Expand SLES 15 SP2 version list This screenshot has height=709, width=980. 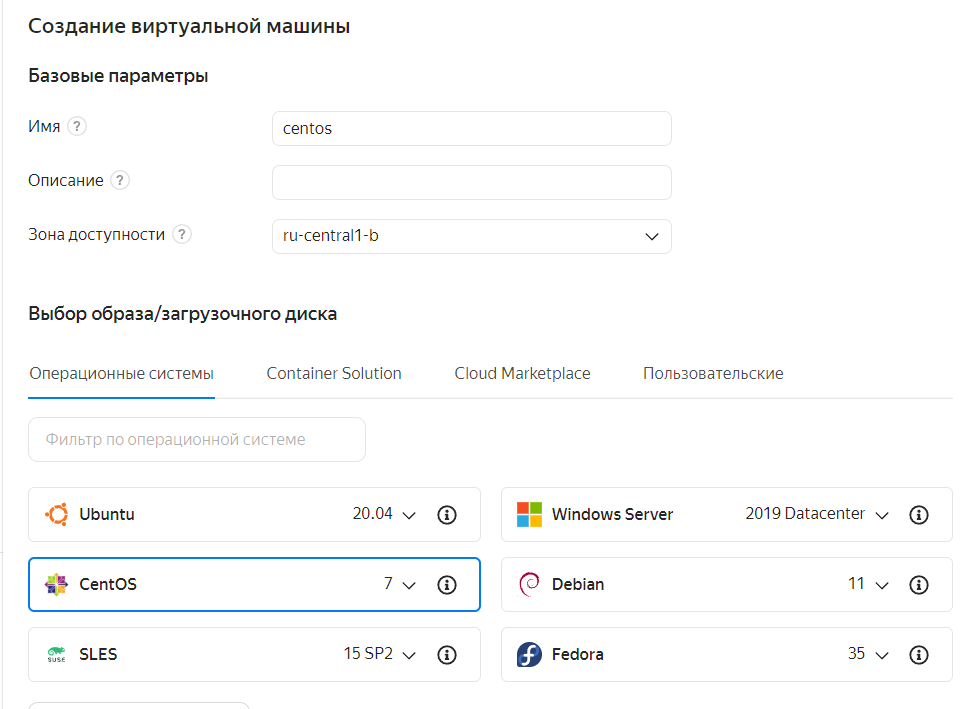(379, 654)
